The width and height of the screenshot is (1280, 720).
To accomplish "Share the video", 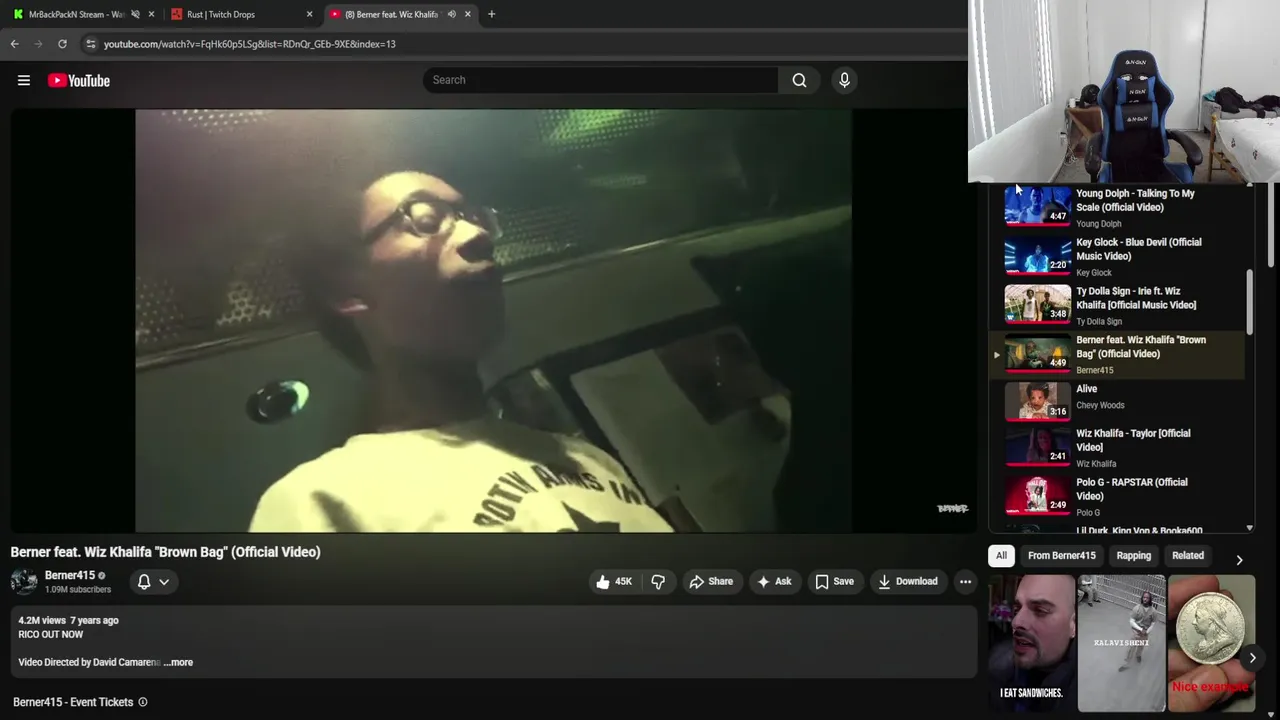I will (711, 581).
